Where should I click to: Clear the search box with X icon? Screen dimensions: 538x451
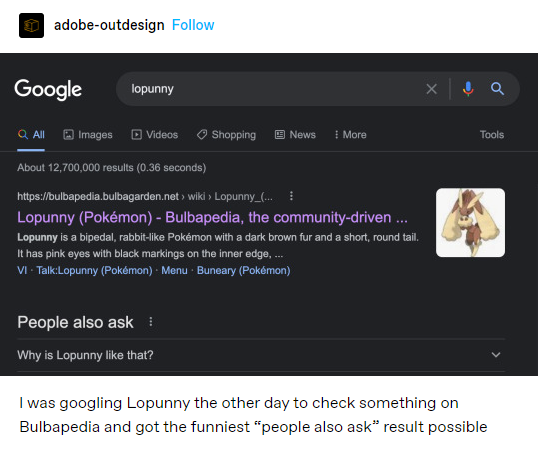coord(431,89)
